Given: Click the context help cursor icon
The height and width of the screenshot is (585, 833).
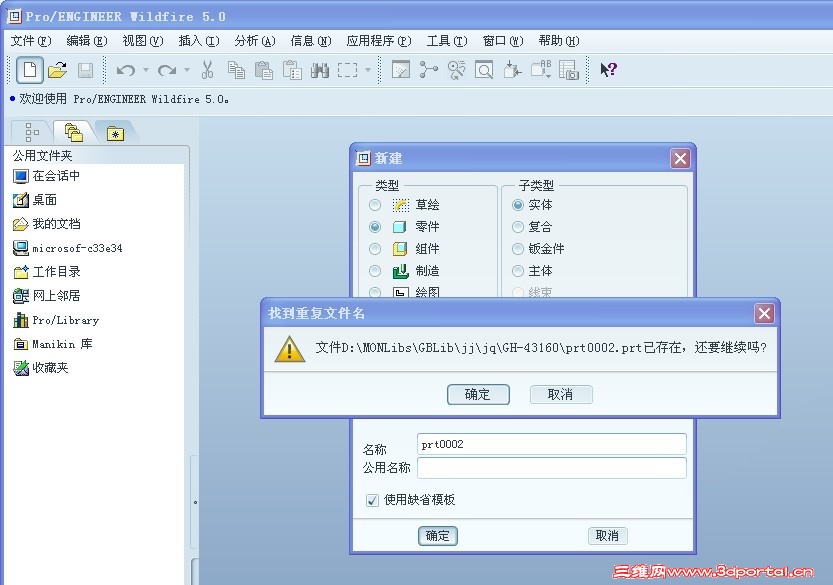Looking at the screenshot, I should [608, 70].
